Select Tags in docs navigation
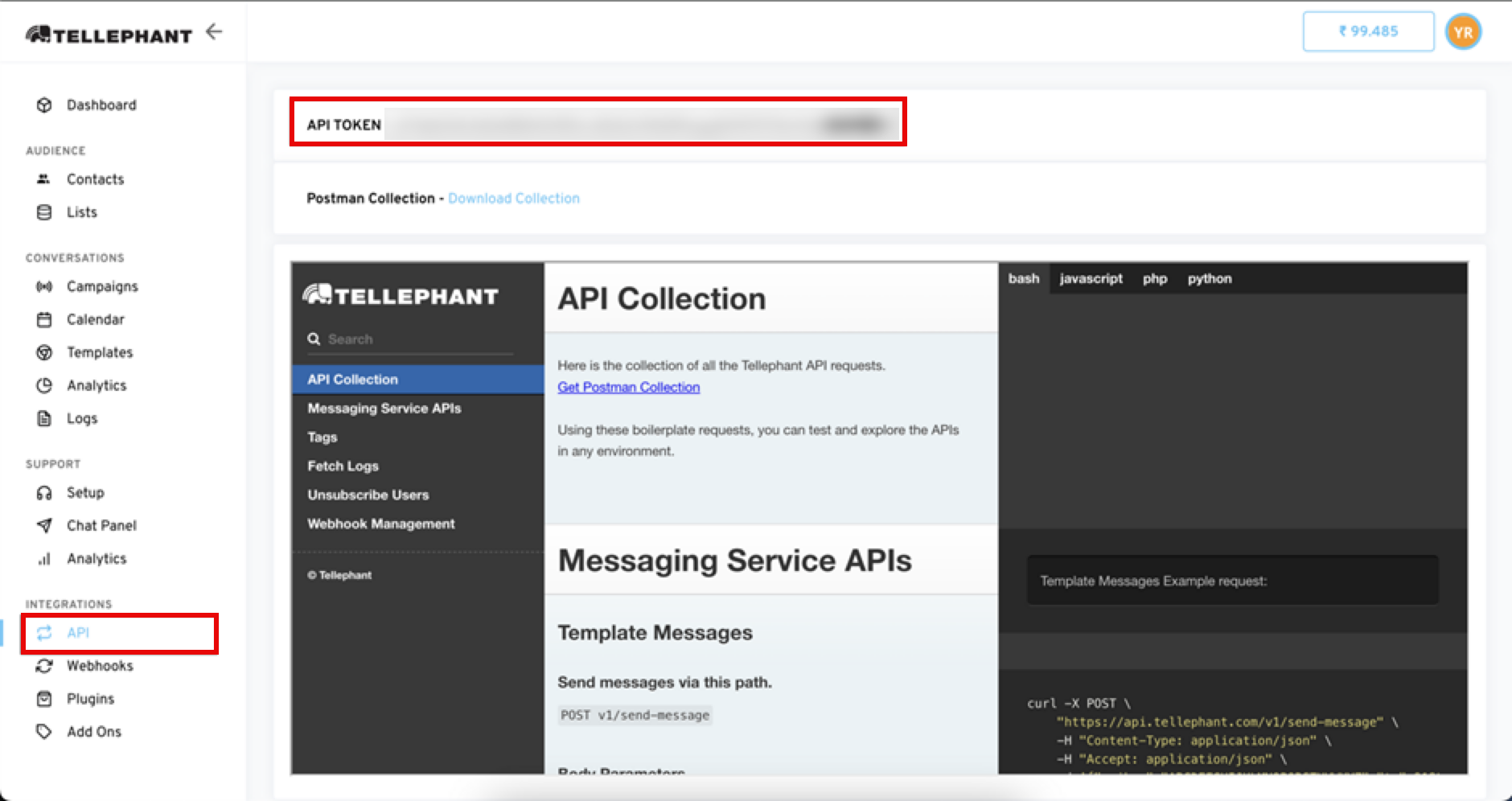 pyautogui.click(x=417, y=437)
